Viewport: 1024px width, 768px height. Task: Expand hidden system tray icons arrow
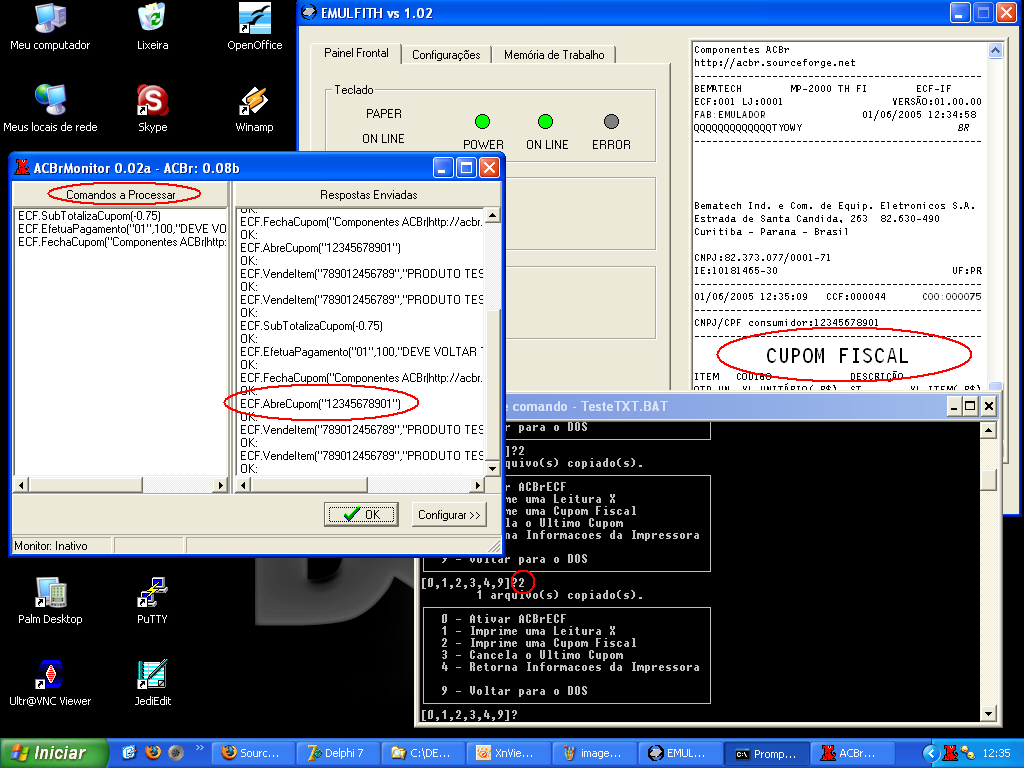pos(931,753)
